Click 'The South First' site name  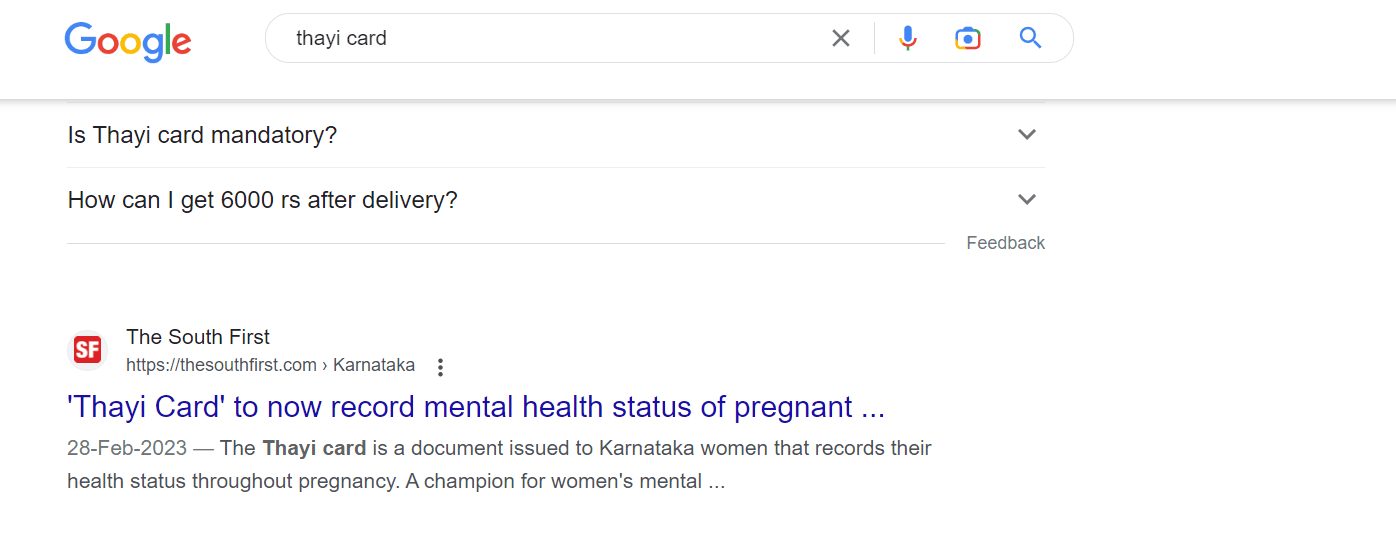click(198, 337)
